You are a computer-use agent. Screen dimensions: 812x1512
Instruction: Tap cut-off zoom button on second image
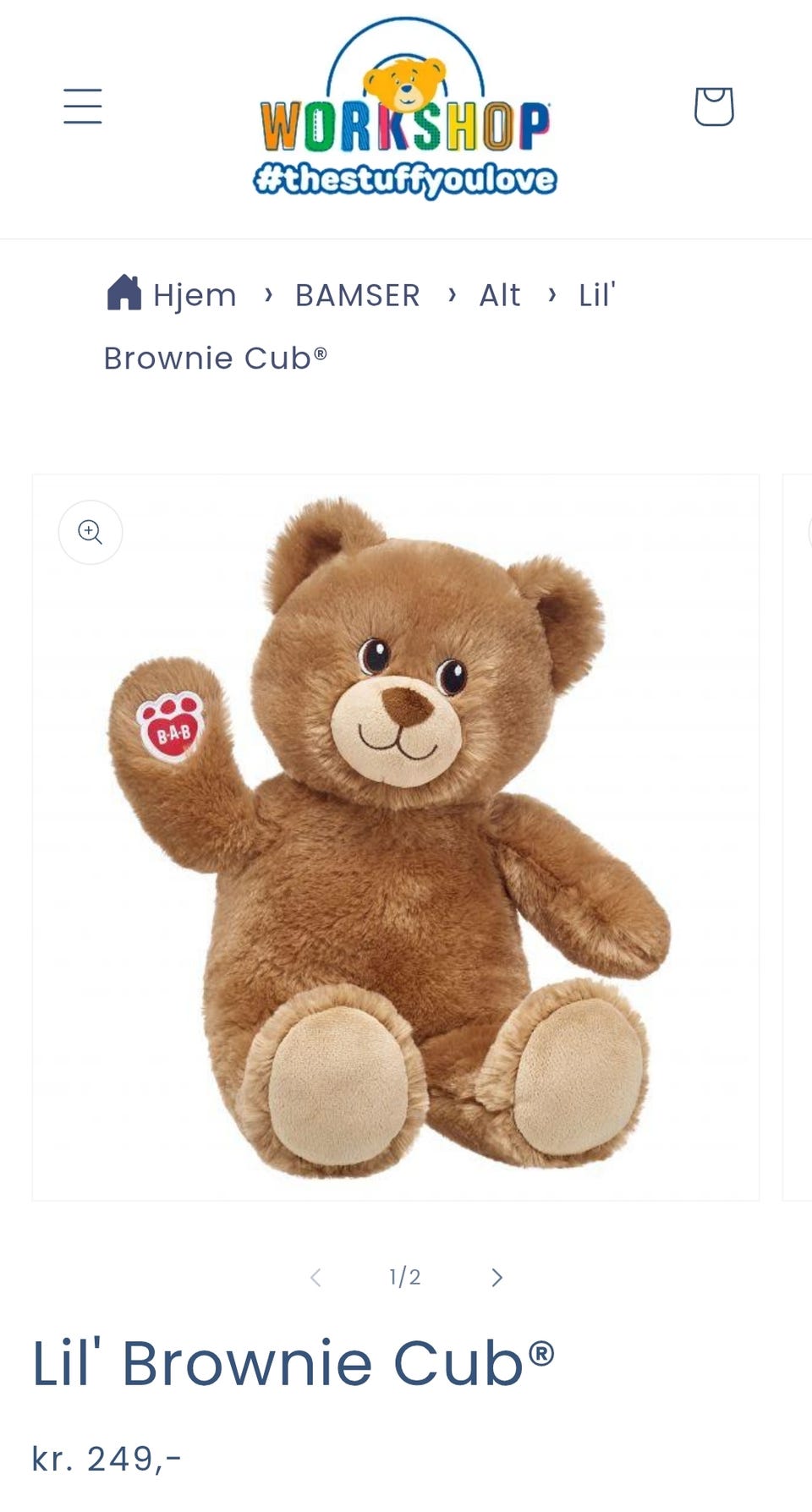[809, 532]
